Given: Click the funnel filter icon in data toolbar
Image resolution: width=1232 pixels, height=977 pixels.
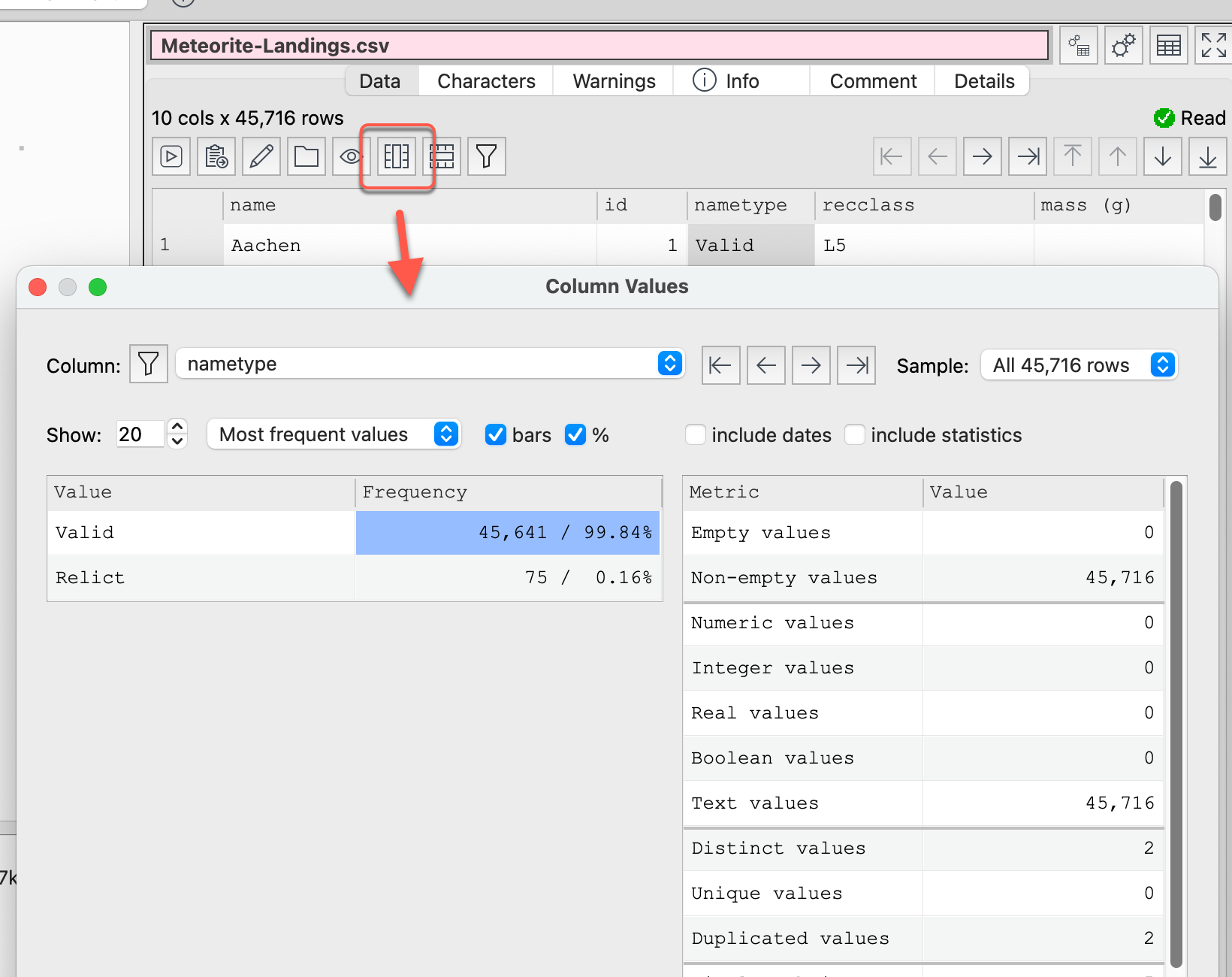Looking at the screenshot, I should point(487,156).
